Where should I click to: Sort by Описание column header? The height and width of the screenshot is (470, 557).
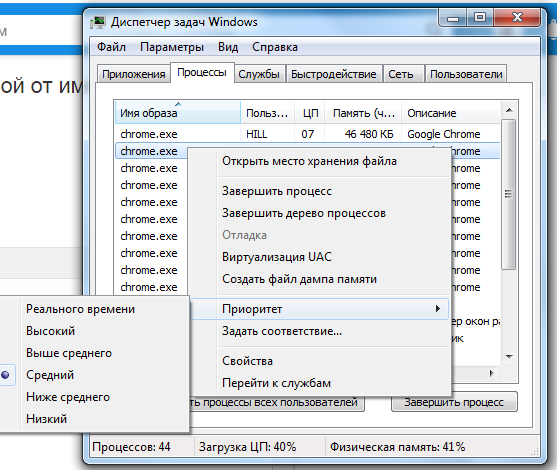click(x=451, y=113)
